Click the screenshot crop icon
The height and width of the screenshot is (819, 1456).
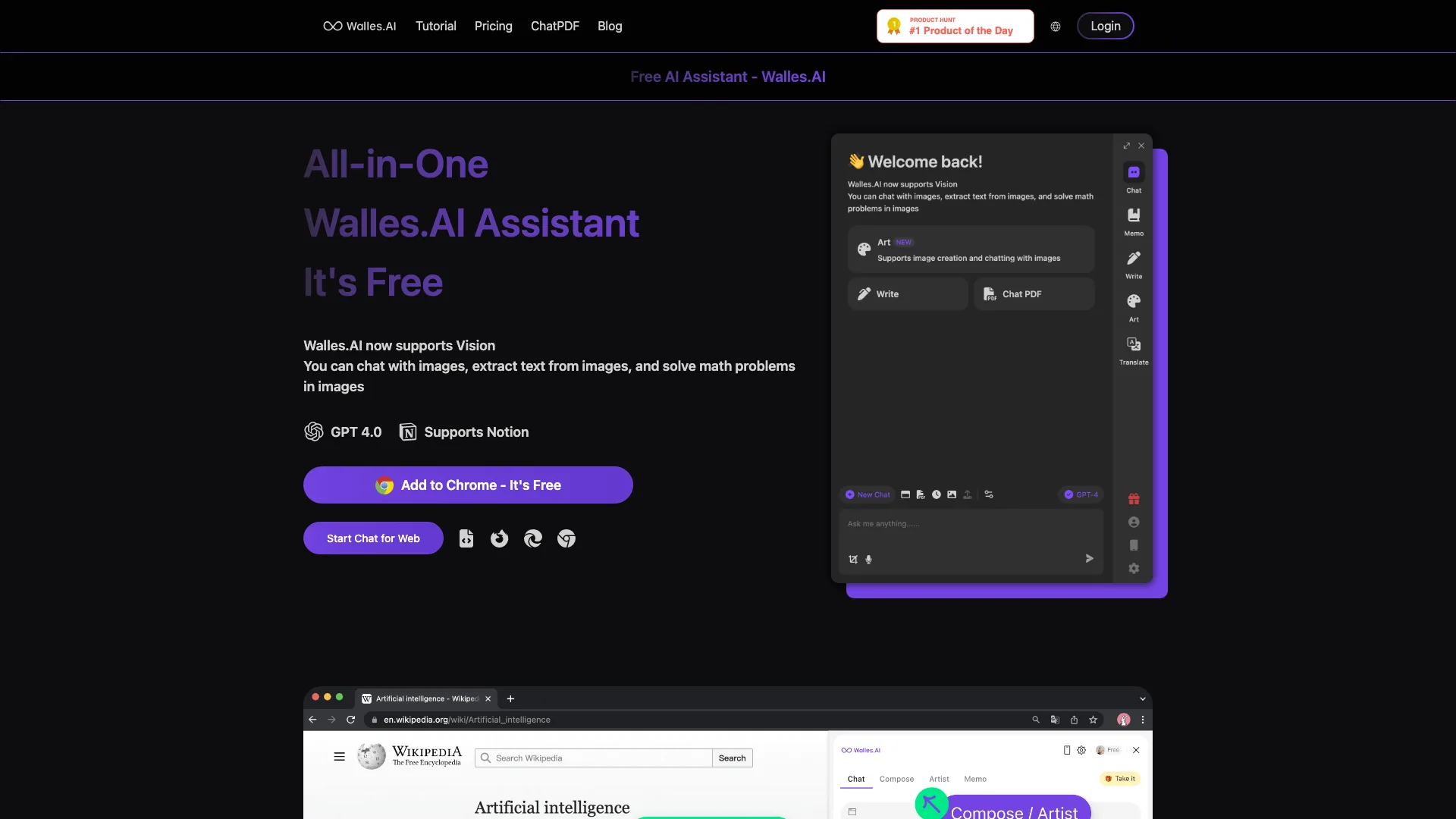(853, 559)
